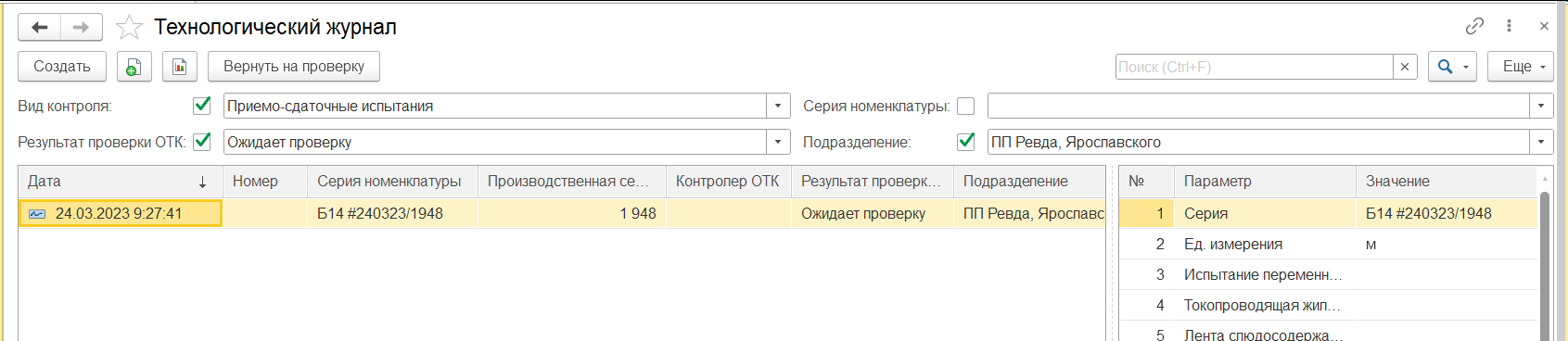Screen dimensions: 1568x341
Task: Add journal to favorites star
Action: (129, 28)
